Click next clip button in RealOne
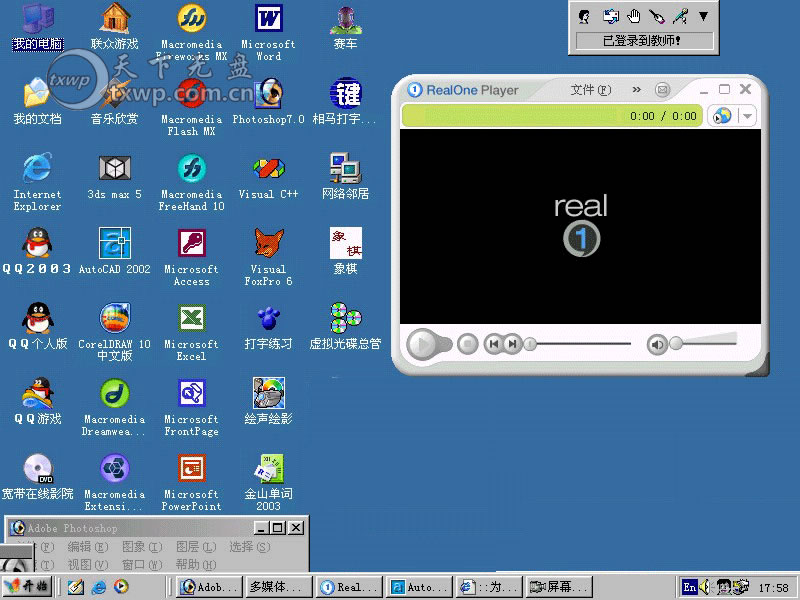This screenshot has height=600, width=800. click(512, 344)
